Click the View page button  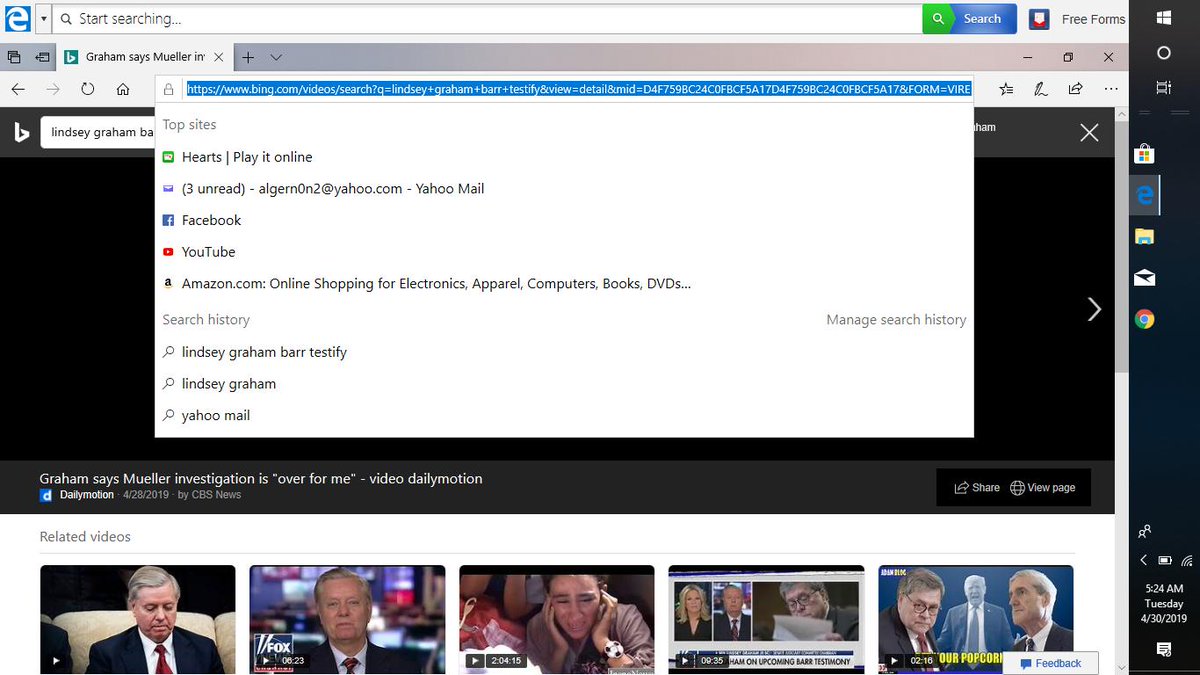[1043, 488]
